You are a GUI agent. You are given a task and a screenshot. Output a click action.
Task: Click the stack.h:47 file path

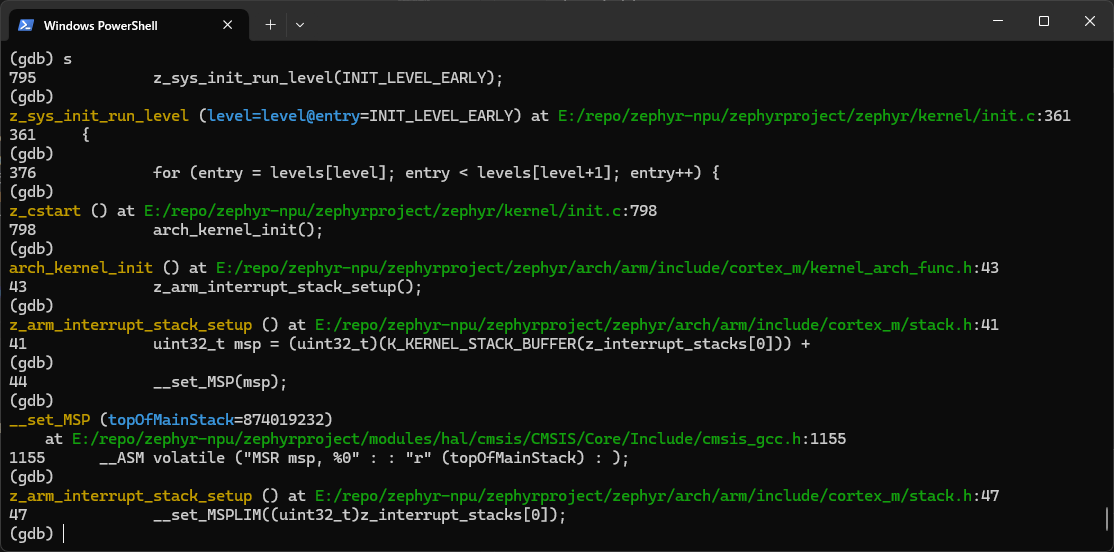click(656, 495)
